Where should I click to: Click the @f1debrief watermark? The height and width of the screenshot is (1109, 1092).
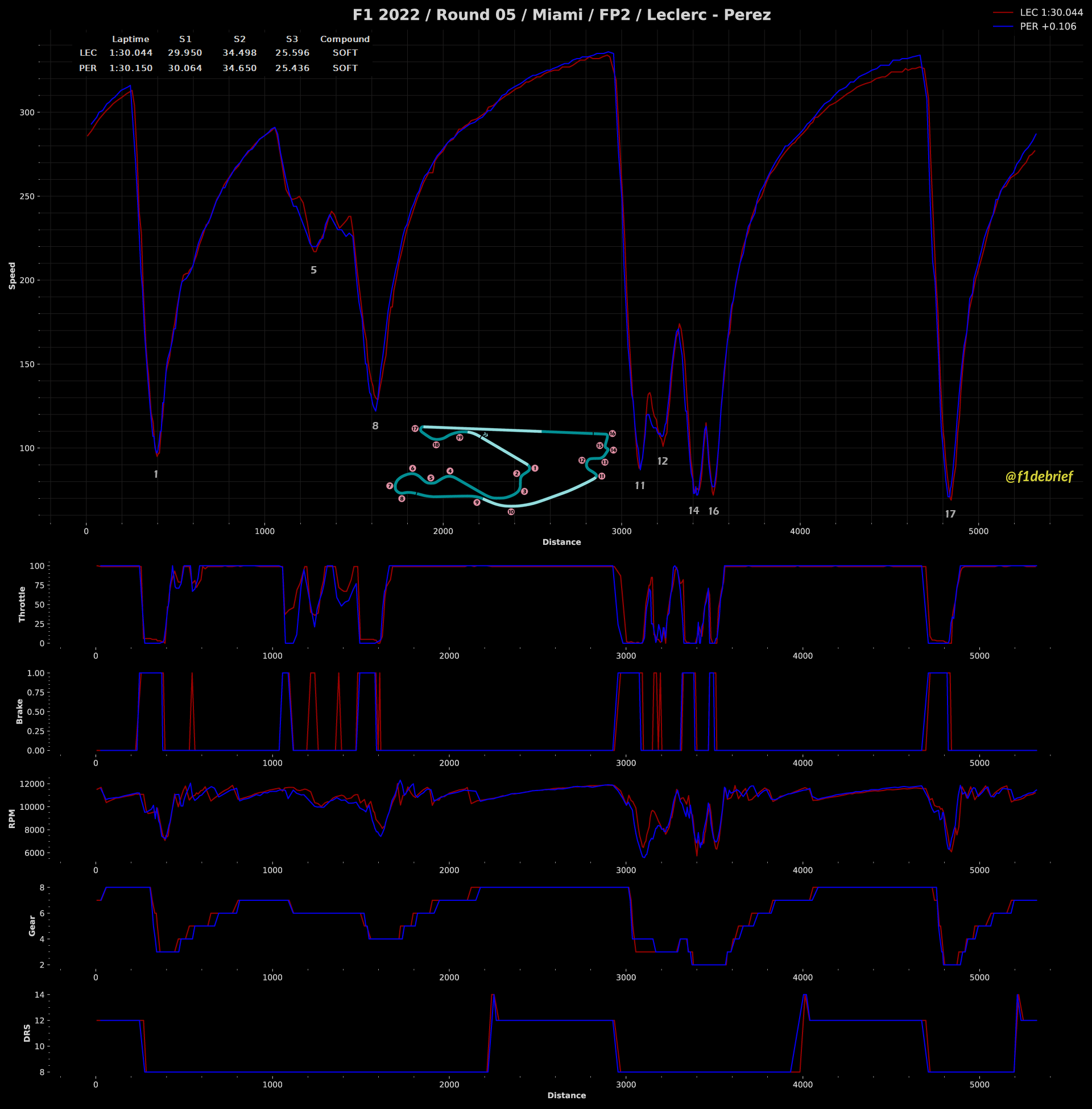tap(1039, 477)
